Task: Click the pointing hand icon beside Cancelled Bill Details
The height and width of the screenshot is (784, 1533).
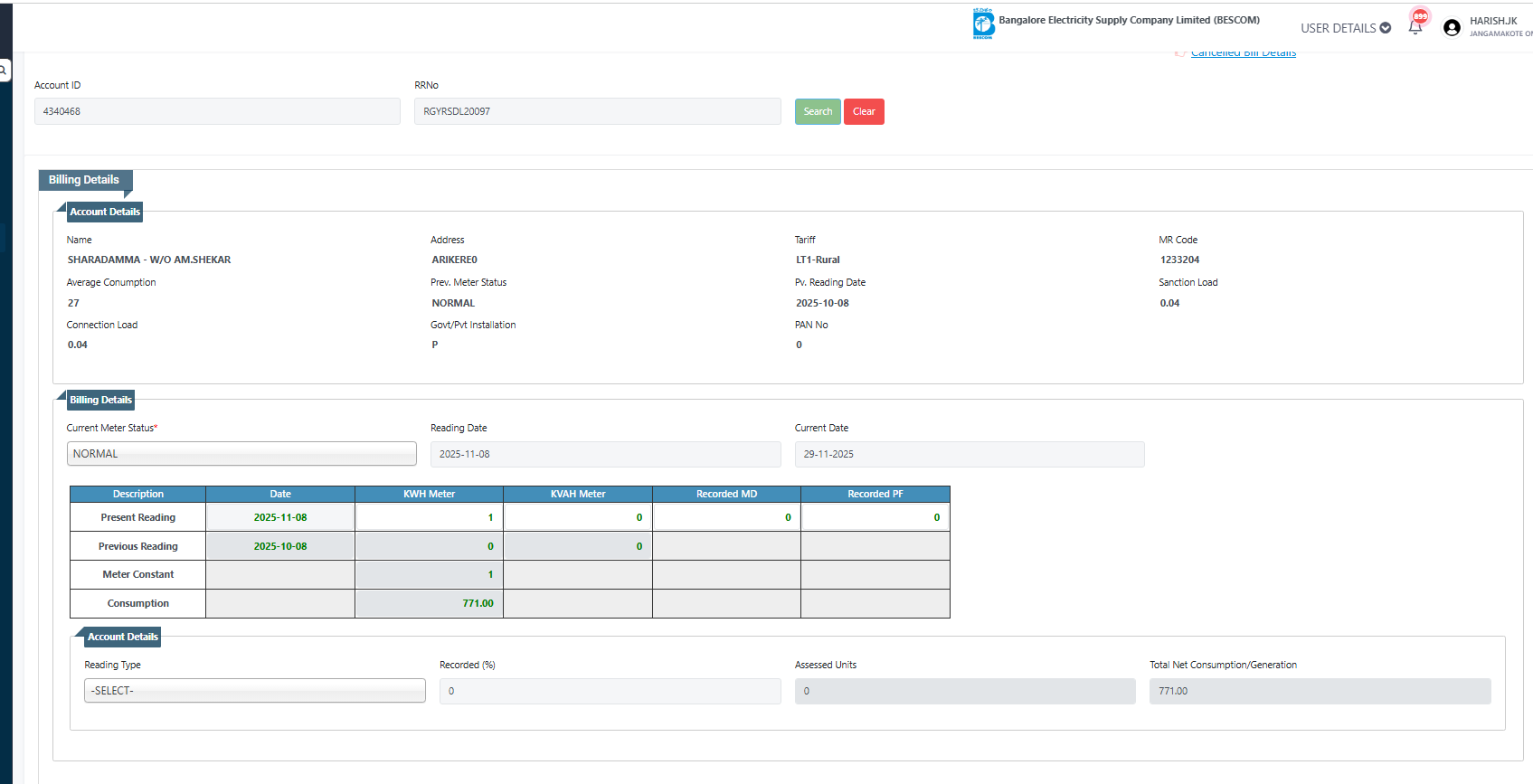Action: click(x=1180, y=53)
